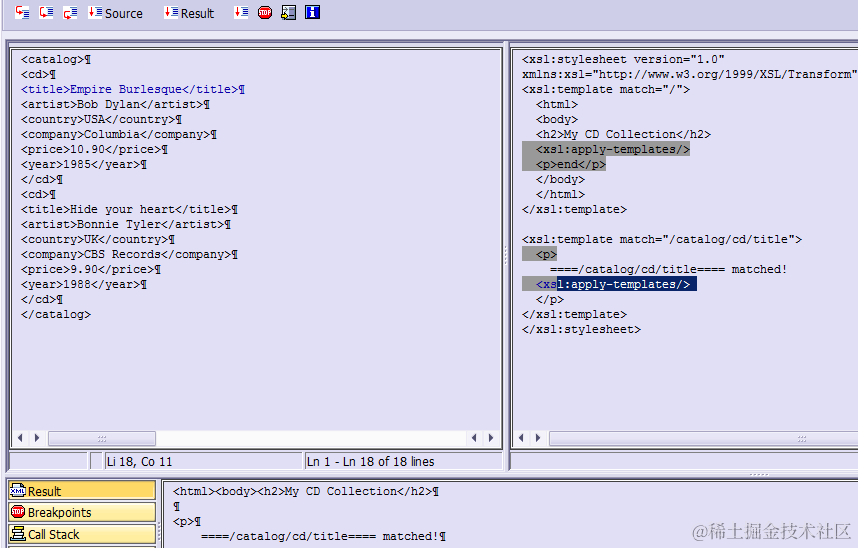This screenshot has width=858, height=548.
Task: Stop debugging with the red STOP icon
Action: pyautogui.click(x=265, y=13)
